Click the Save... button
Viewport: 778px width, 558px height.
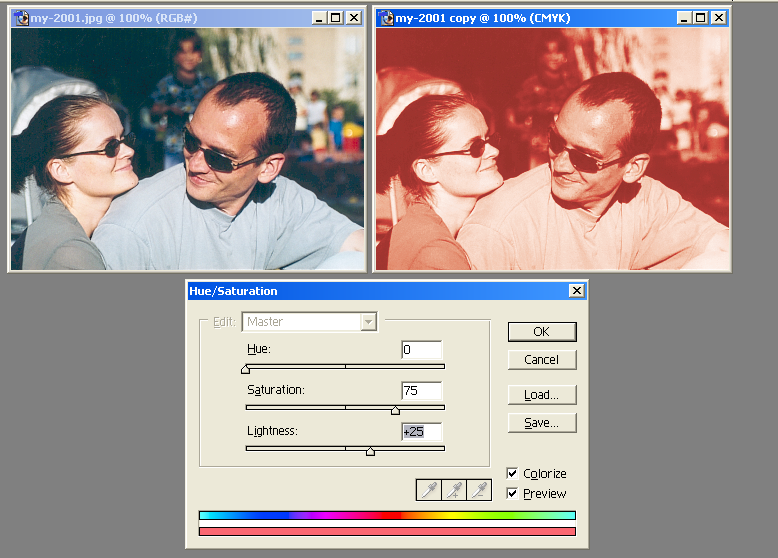tap(541, 423)
